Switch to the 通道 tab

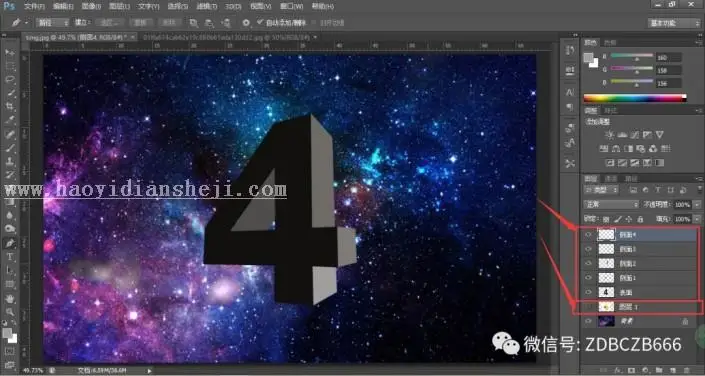click(x=611, y=179)
